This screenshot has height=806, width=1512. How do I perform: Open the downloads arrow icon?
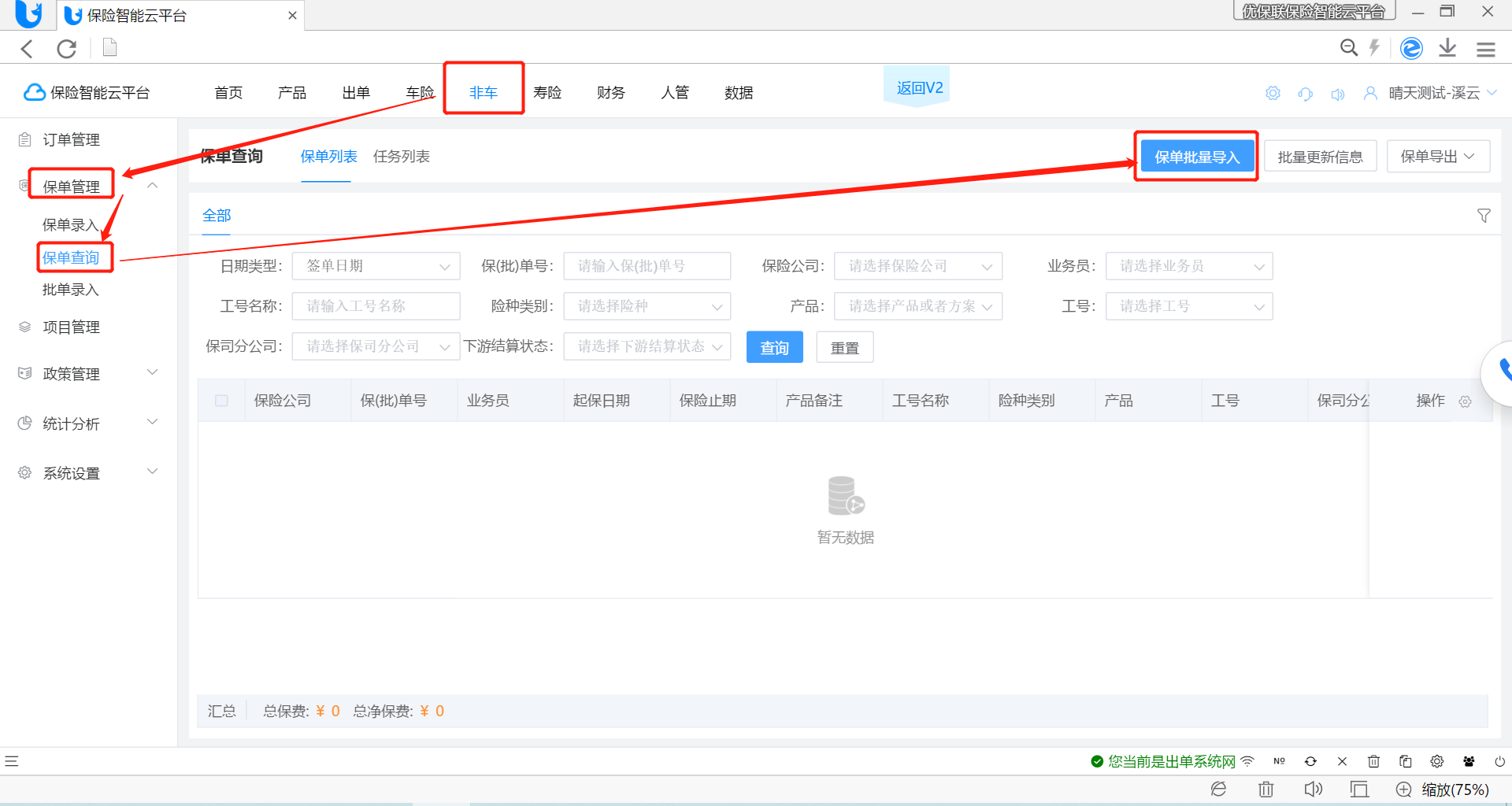coord(1447,48)
